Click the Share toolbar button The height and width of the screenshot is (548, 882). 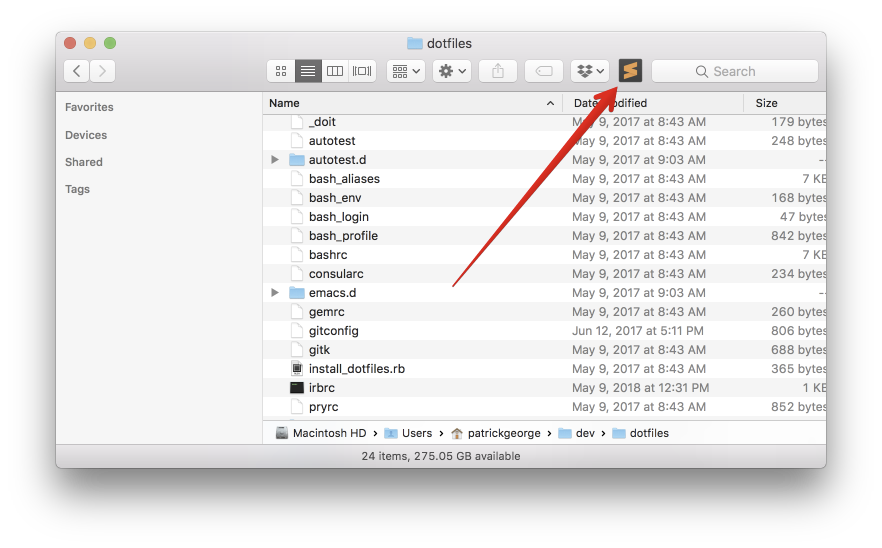(498, 71)
